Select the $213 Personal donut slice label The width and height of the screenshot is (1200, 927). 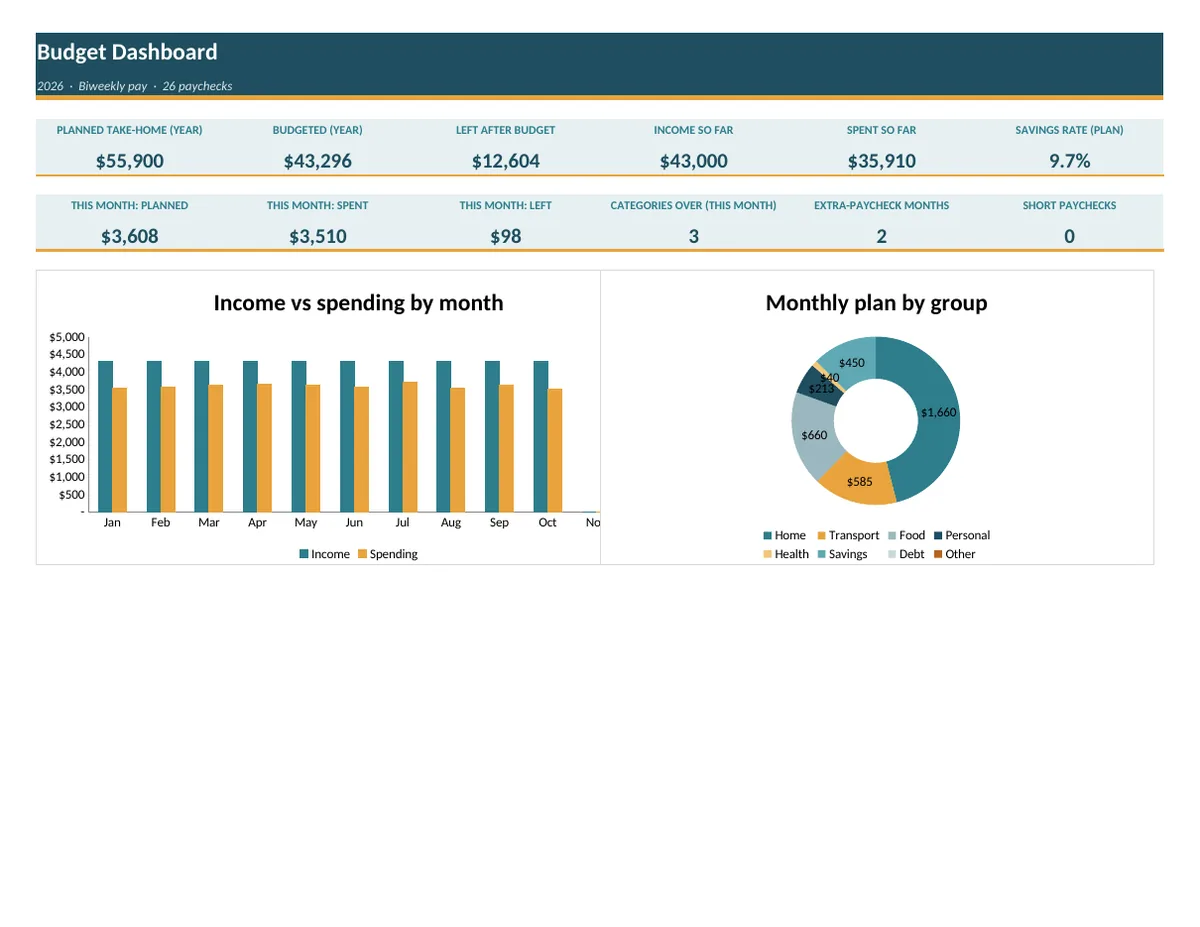(821, 388)
